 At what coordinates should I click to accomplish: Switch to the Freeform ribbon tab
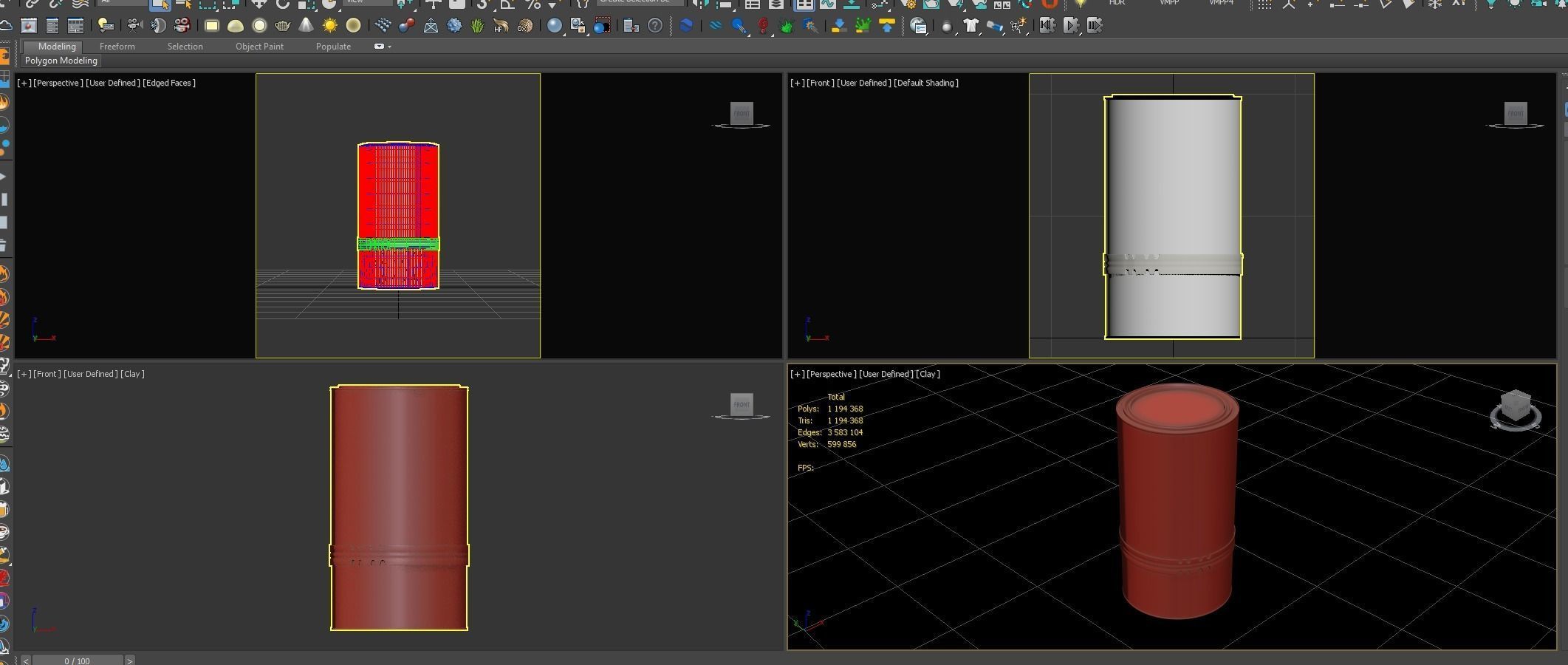(117, 47)
